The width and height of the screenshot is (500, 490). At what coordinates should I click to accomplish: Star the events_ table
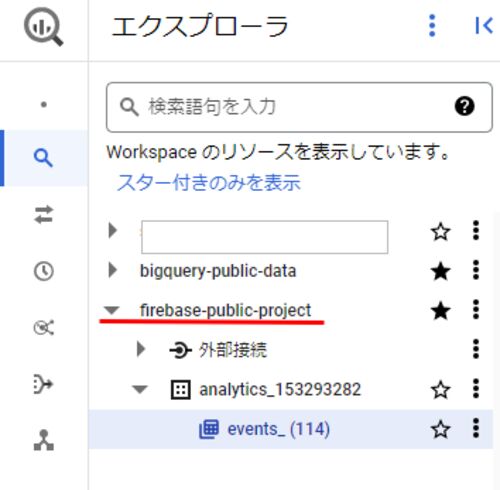[x=440, y=429]
